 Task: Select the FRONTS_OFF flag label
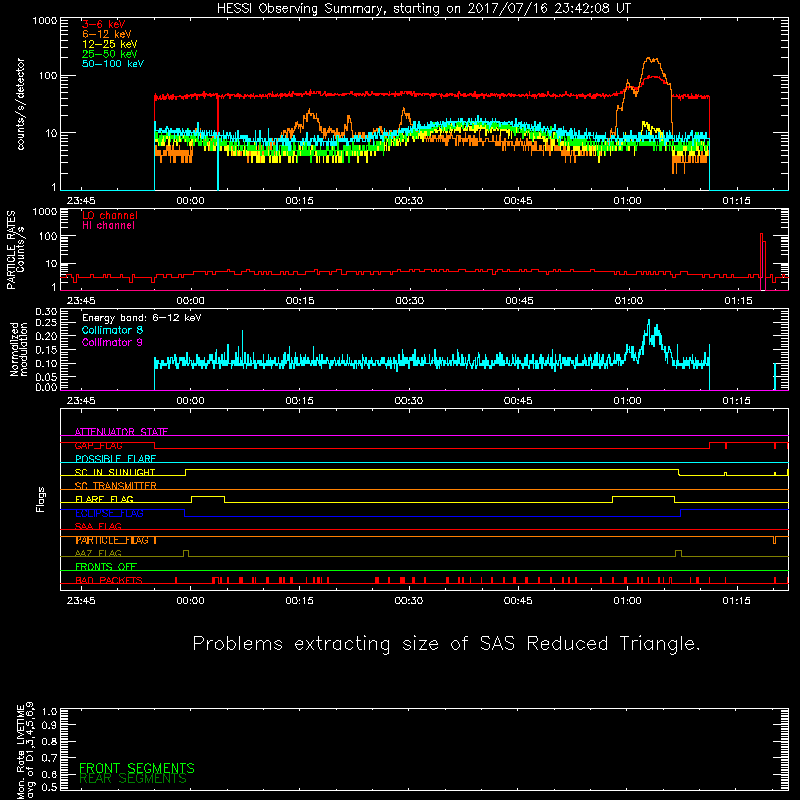106,567
